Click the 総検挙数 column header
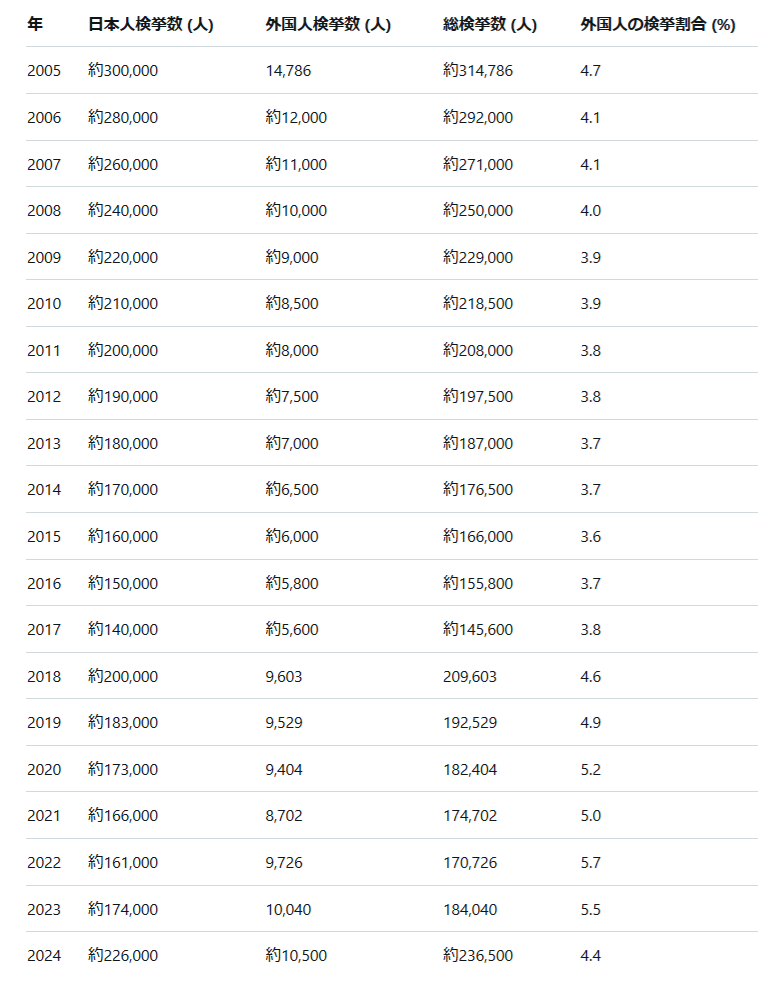This screenshot has width=758, height=997. pos(489,25)
